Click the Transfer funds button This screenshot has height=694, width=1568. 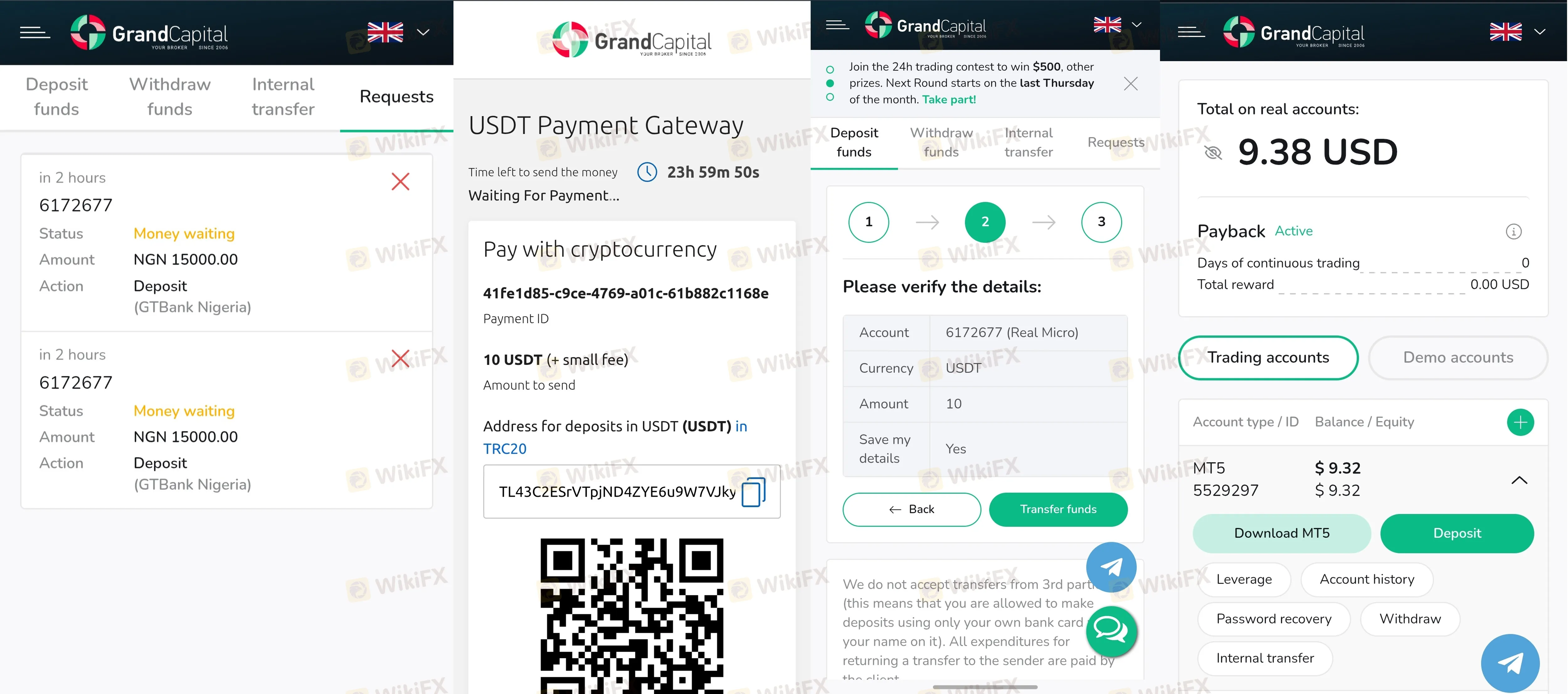pyautogui.click(x=1058, y=510)
